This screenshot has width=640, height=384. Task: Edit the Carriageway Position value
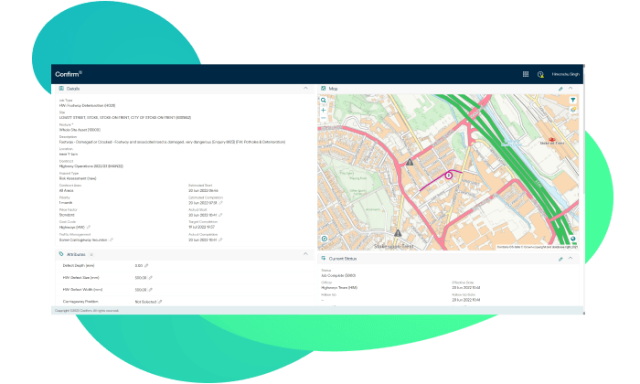(x=160, y=302)
